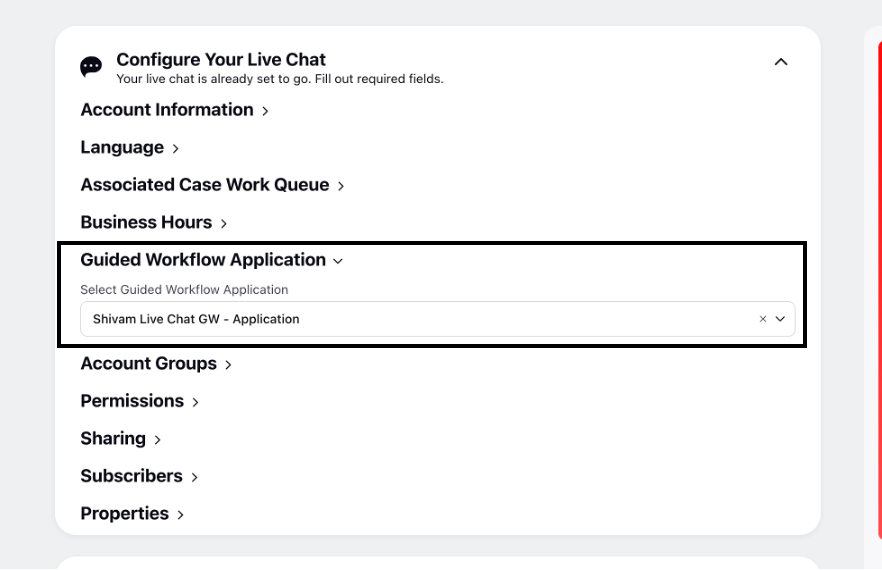Click the Configure Your Live Chat title
882x570 pixels.
(221, 60)
